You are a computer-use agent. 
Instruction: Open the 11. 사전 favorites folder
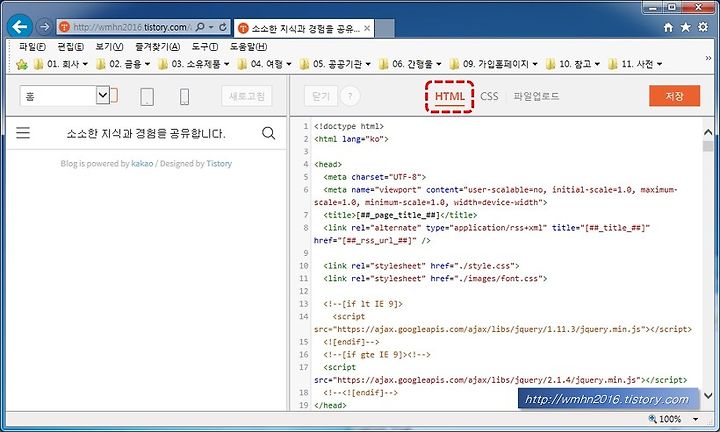pos(635,64)
